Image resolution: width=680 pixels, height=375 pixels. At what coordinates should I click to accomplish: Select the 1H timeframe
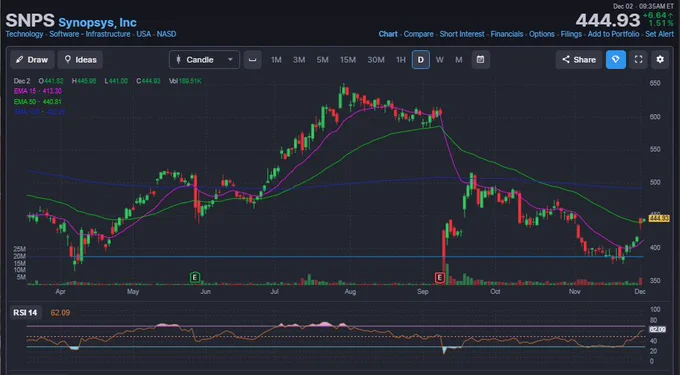(x=401, y=60)
